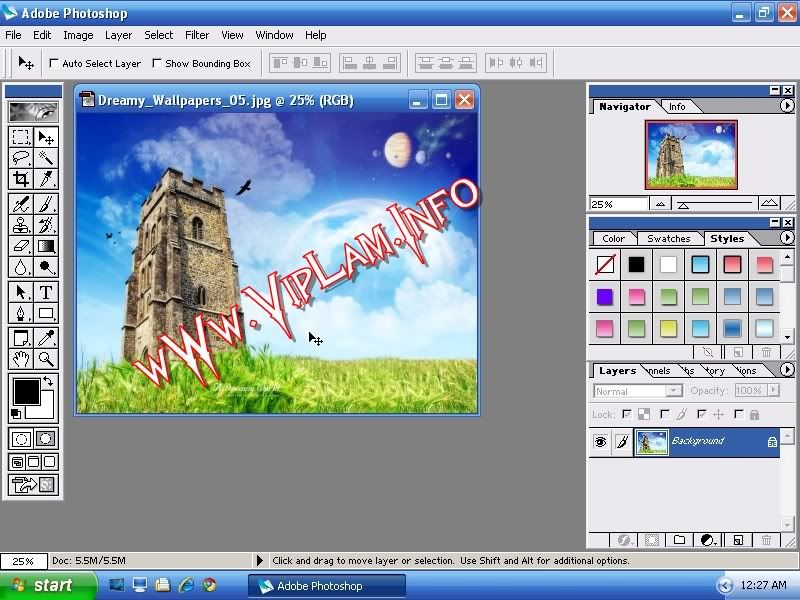Choose the Gradient tool
This screenshot has height=600, width=800.
pos(46,246)
